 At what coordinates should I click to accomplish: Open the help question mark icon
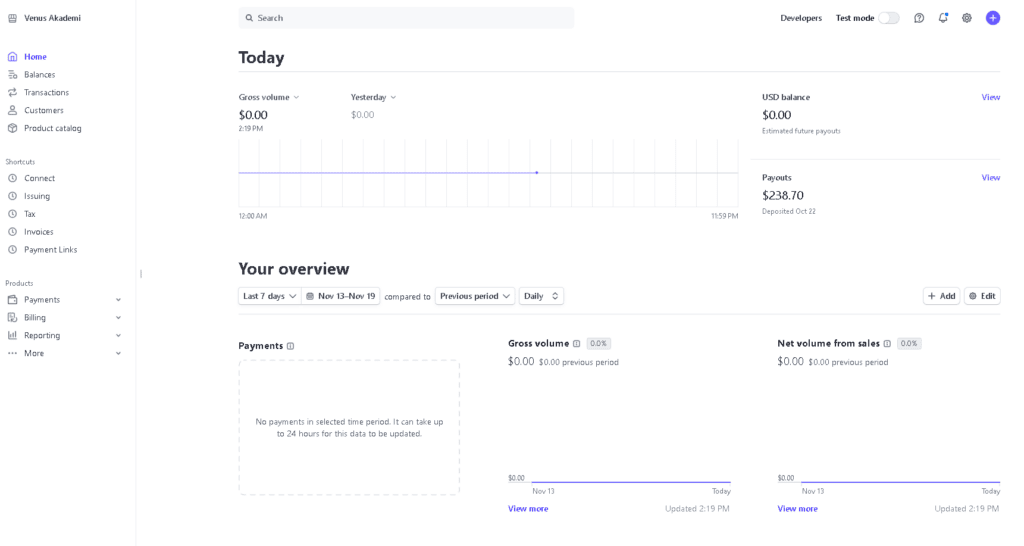click(x=919, y=18)
